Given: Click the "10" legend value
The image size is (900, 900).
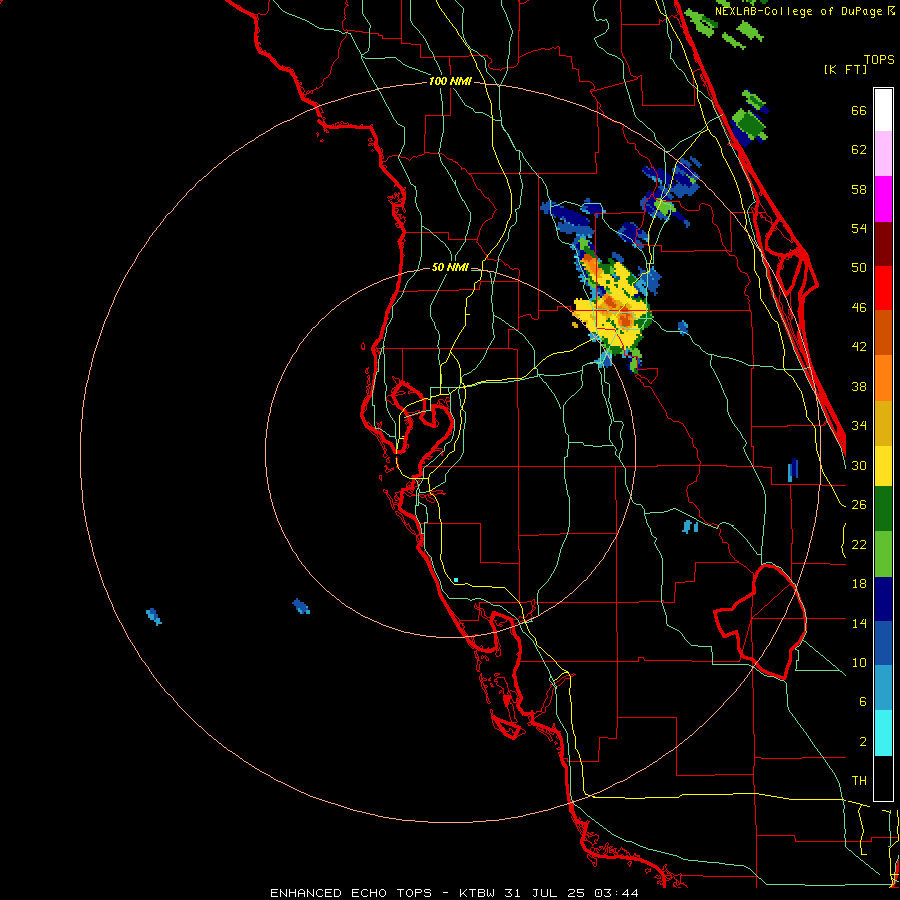Looking at the screenshot, I should (x=859, y=662).
